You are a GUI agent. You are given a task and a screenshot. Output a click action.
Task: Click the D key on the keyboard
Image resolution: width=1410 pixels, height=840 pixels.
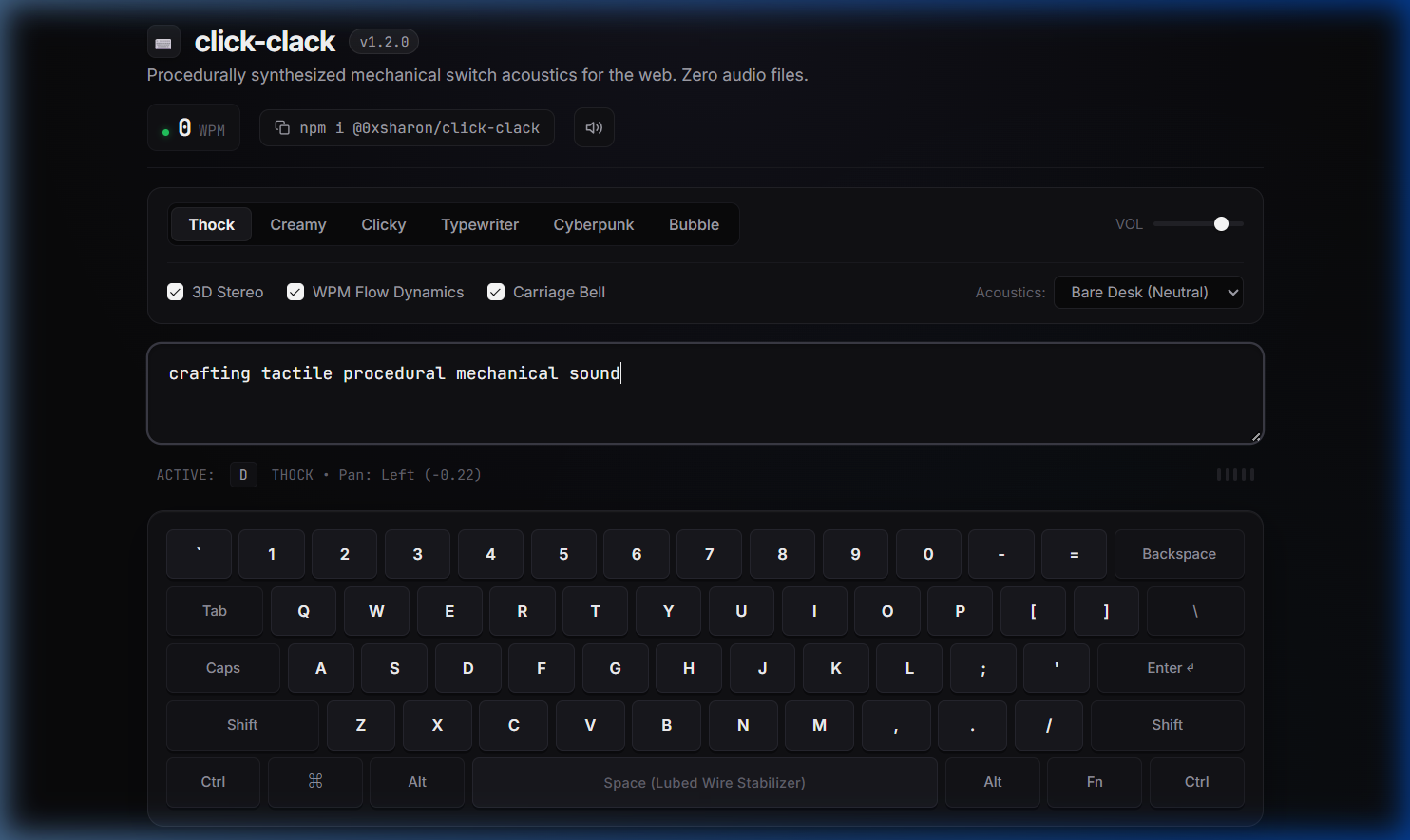tap(467, 668)
